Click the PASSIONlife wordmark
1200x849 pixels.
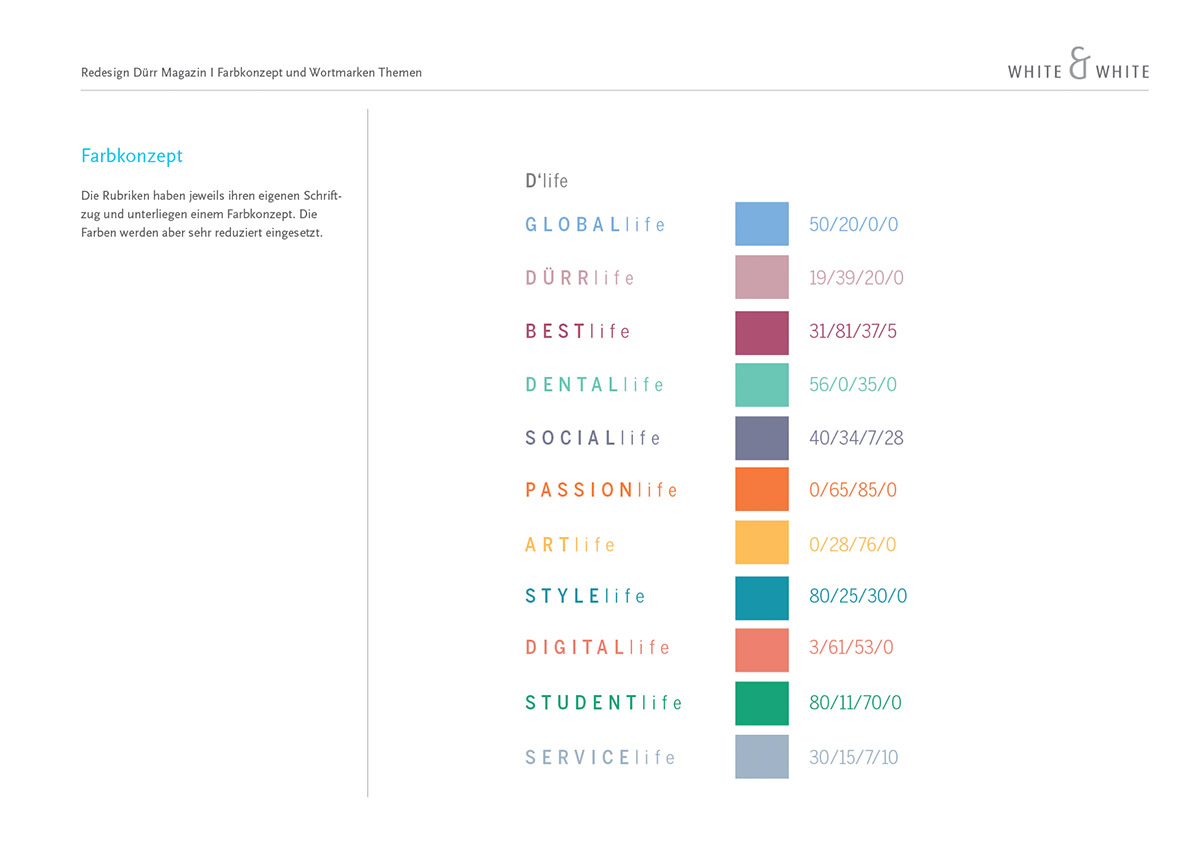click(601, 490)
